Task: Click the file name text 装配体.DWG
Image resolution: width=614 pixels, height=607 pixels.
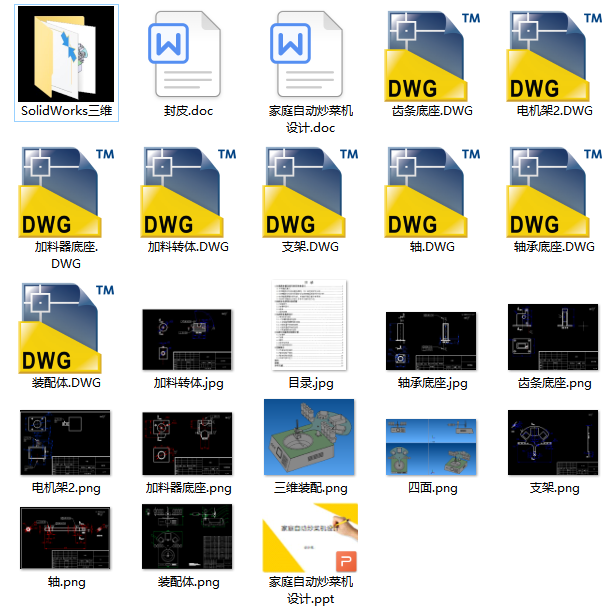Action: point(66,383)
